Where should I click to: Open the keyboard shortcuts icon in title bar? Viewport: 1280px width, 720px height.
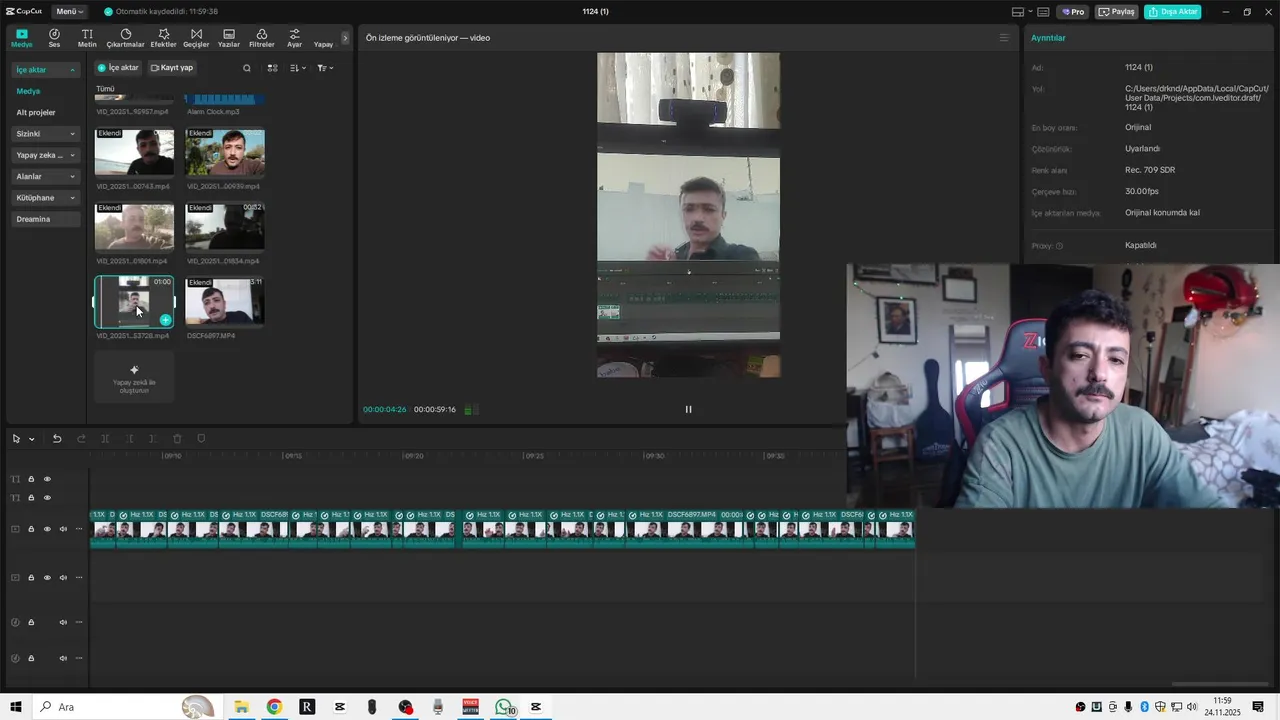click(1043, 12)
